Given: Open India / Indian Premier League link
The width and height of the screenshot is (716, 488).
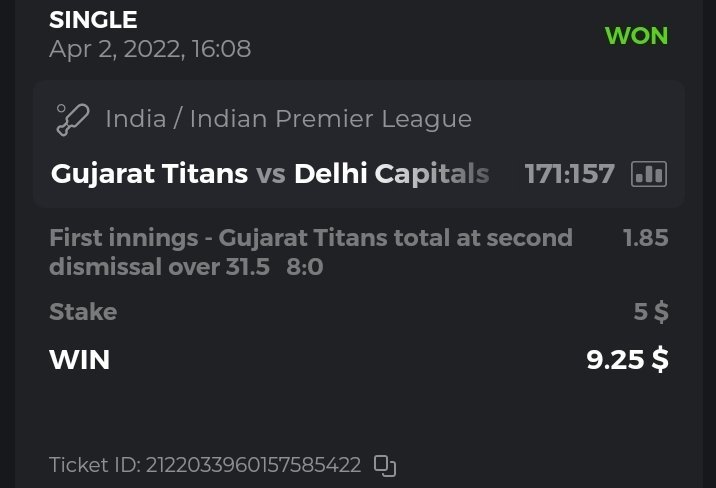Looking at the screenshot, I should [288, 119].
